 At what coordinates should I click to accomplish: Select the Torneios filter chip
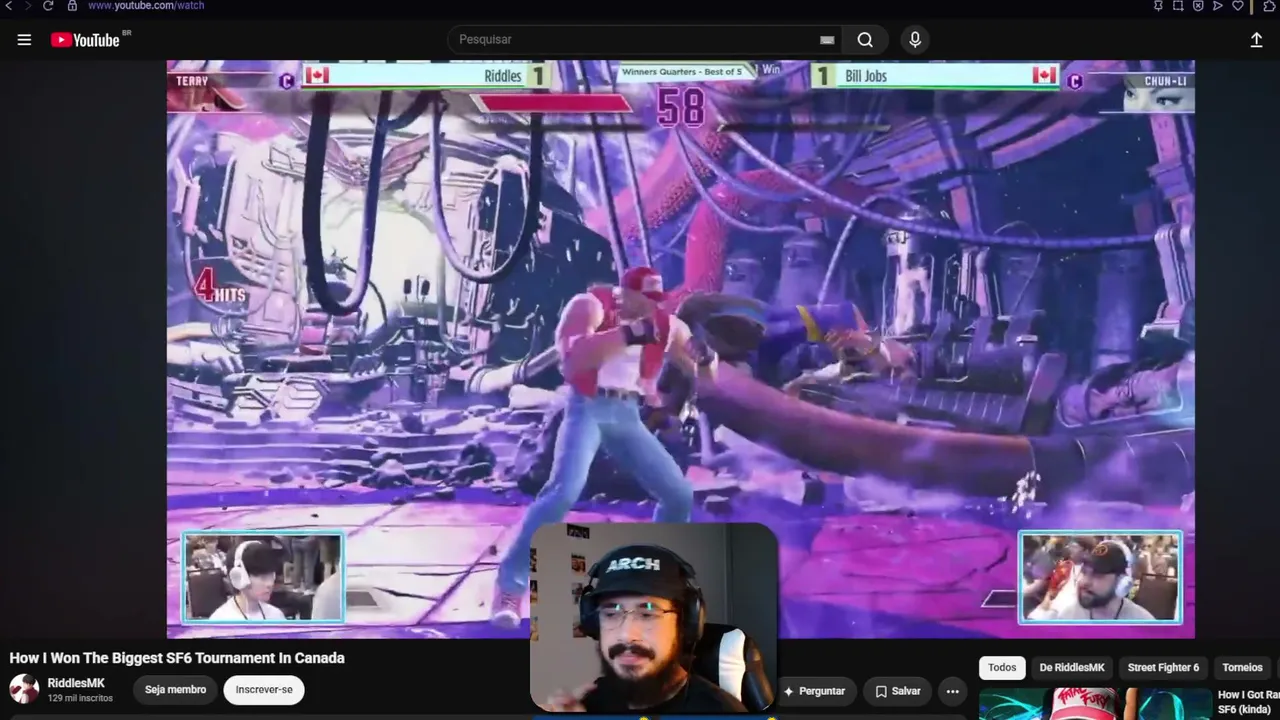click(1242, 668)
